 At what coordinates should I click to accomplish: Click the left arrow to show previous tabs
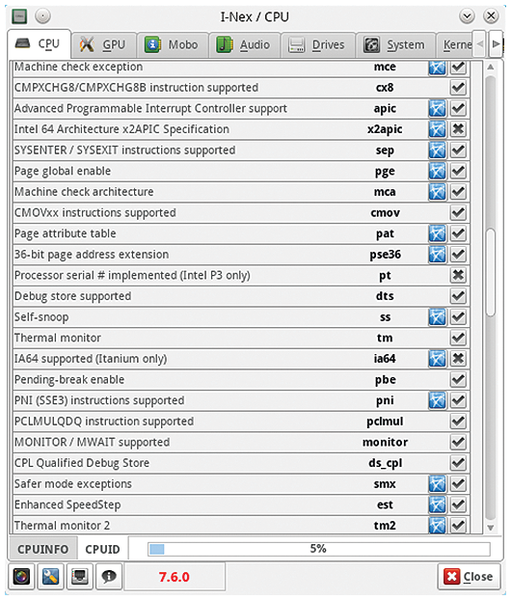pos(480,44)
